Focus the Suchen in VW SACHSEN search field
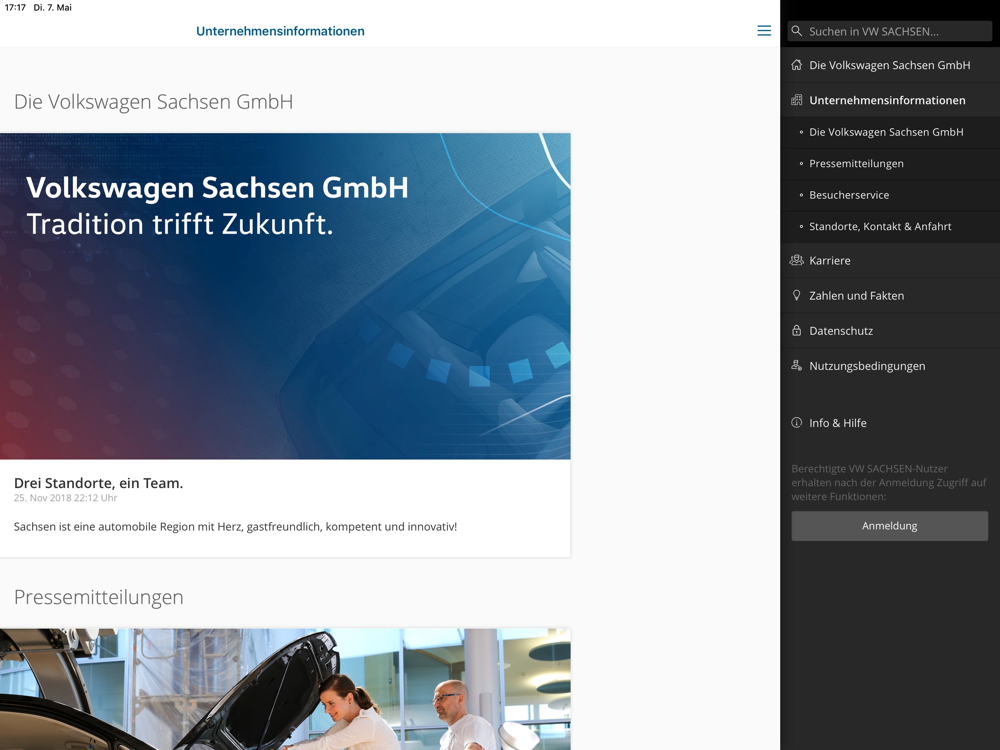The height and width of the screenshot is (750, 1000). (890, 31)
